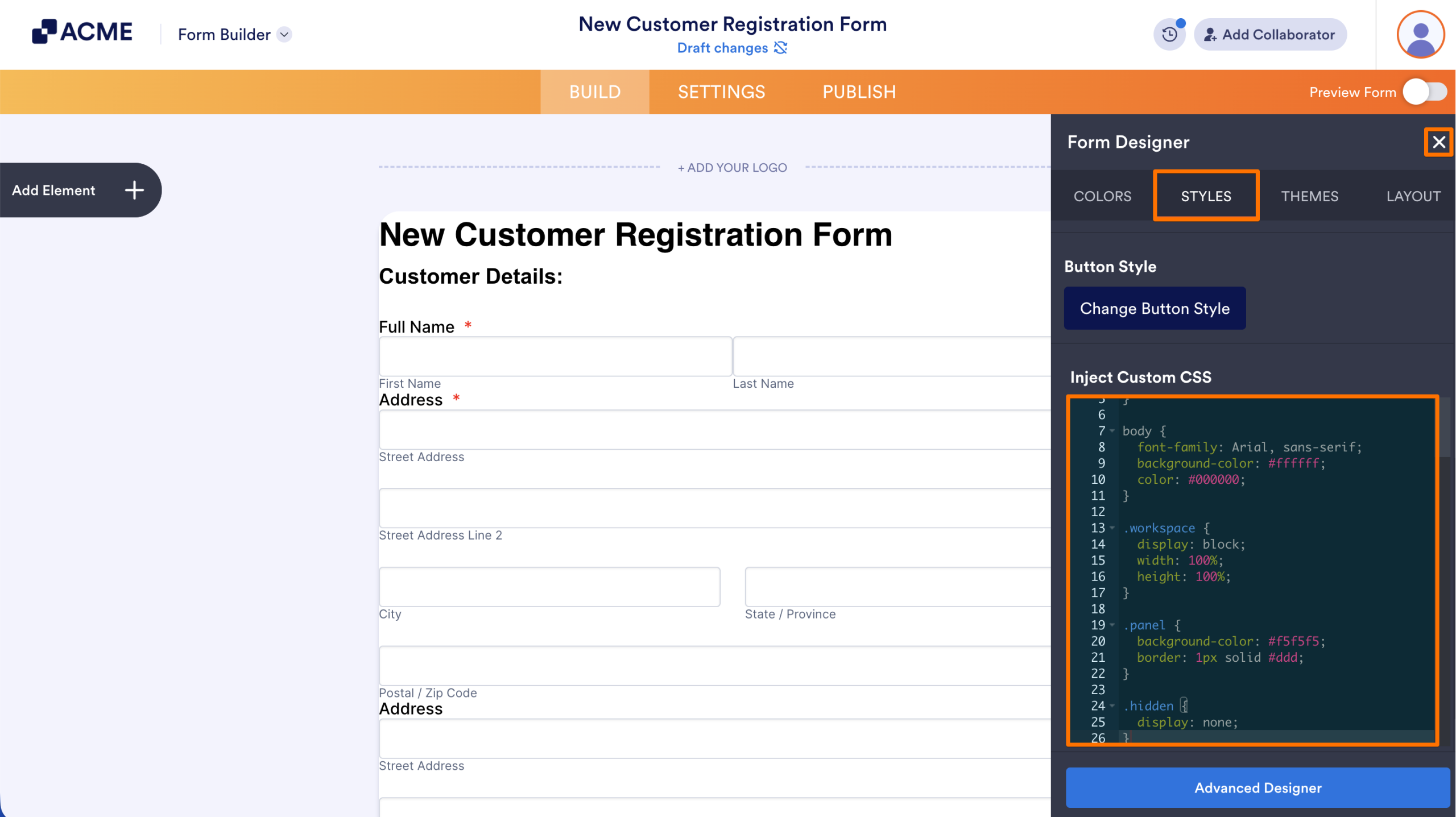Viewport: 1456px width, 817px height.
Task: Click the CSS editor vertical scrollbar
Action: 1445,428
